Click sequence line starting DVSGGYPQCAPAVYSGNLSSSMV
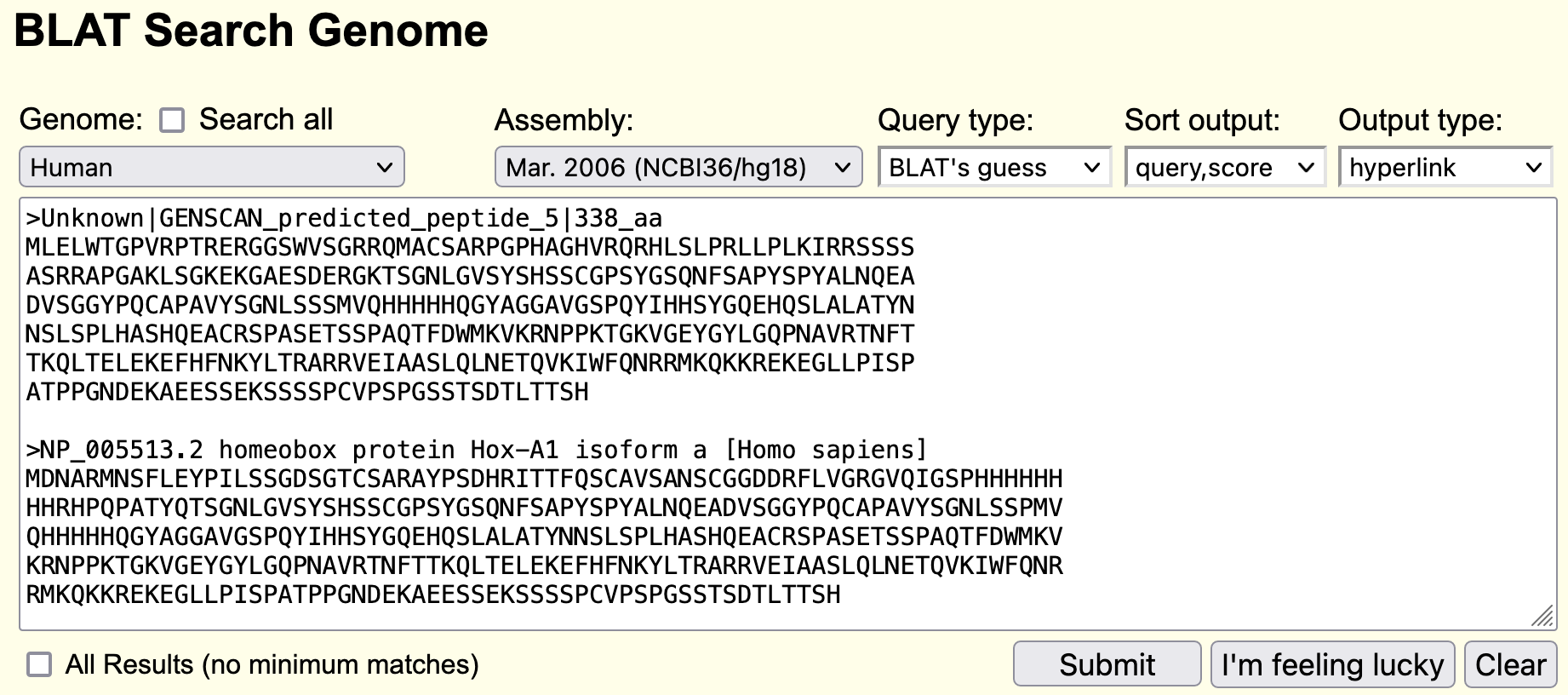The width and height of the screenshot is (1568, 695). click(x=470, y=306)
